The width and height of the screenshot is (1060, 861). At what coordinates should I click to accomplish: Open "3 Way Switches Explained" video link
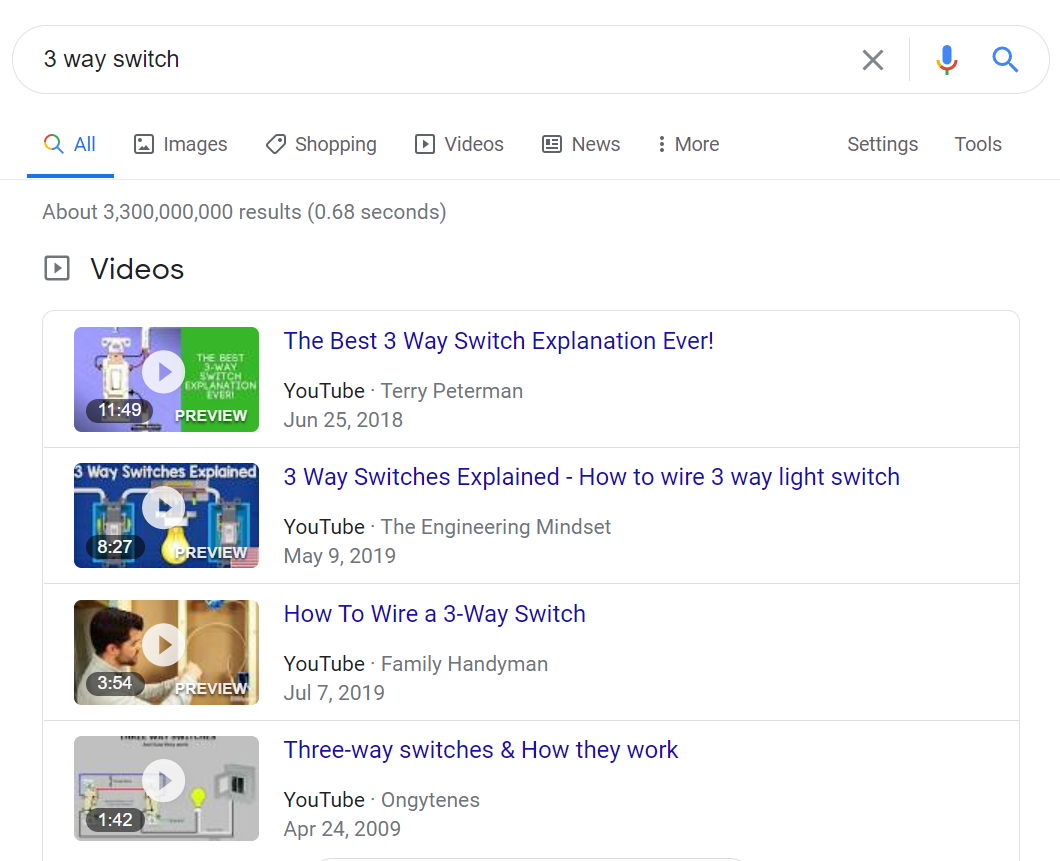[591, 477]
